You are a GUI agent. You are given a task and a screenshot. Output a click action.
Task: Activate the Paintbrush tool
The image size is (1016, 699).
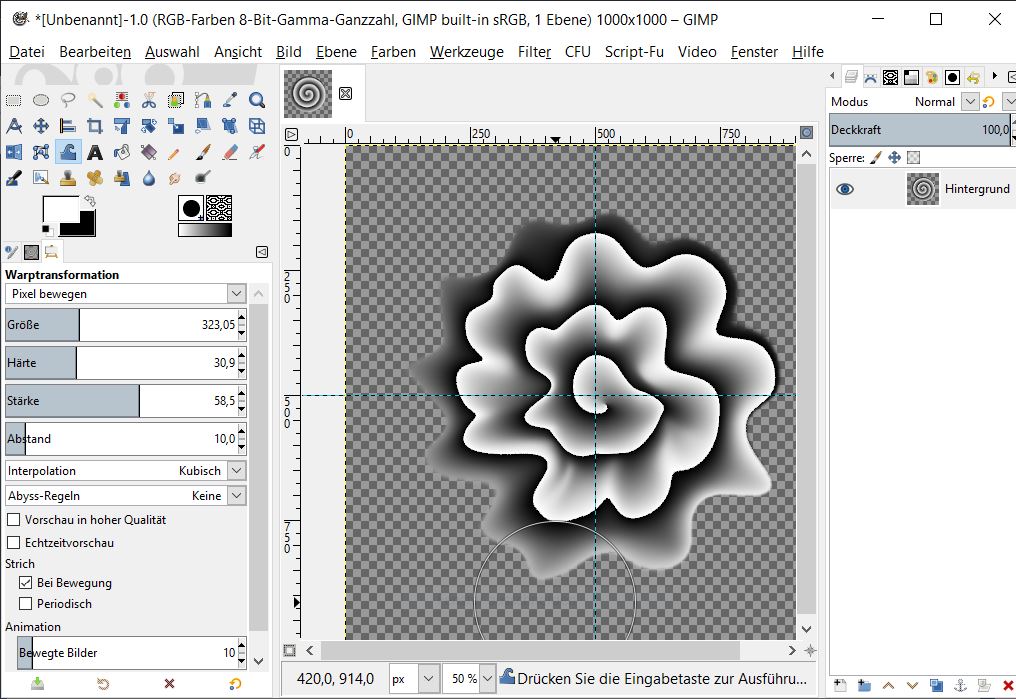[x=203, y=152]
